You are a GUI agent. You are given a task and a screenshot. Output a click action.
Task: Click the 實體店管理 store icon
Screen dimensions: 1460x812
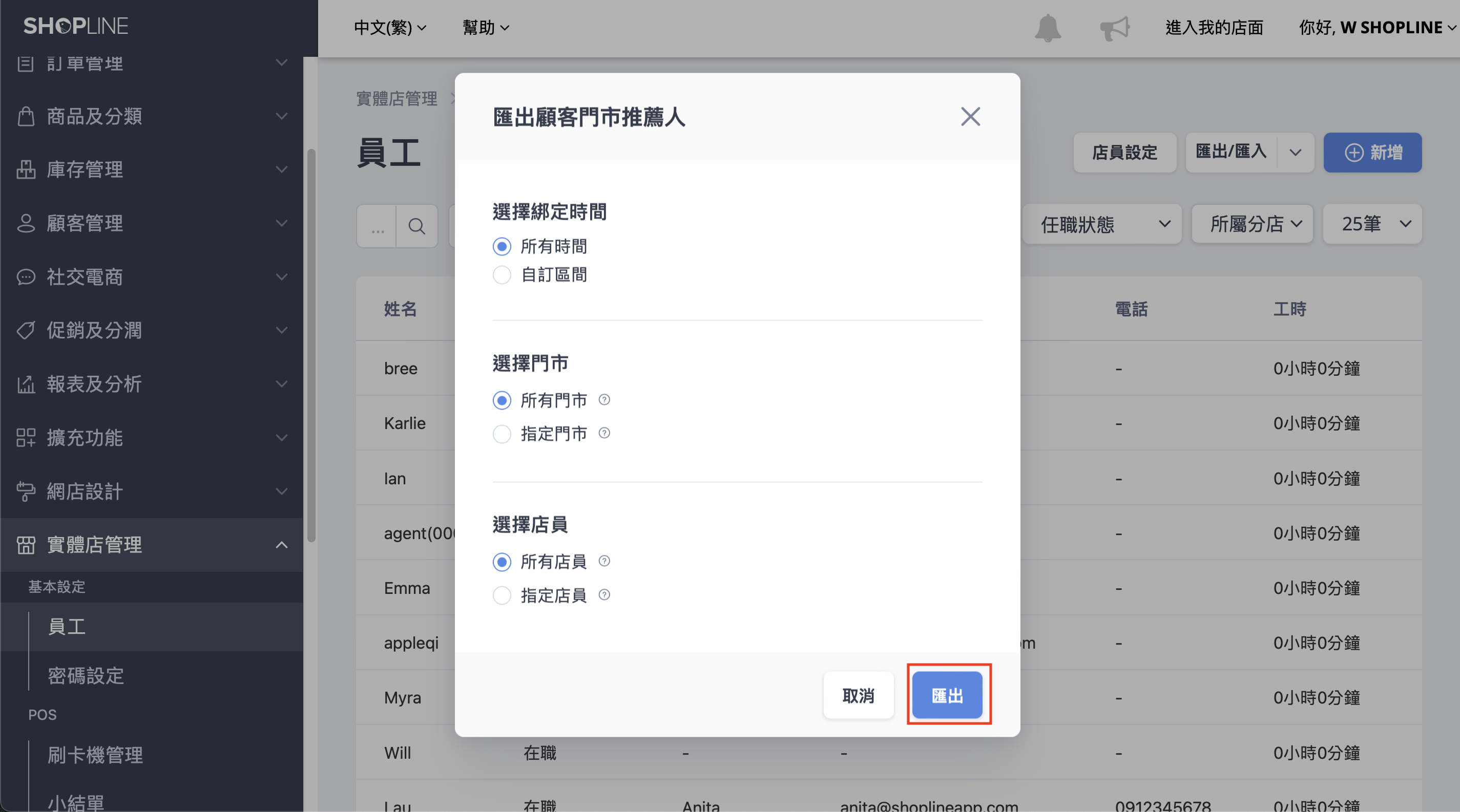(x=26, y=545)
